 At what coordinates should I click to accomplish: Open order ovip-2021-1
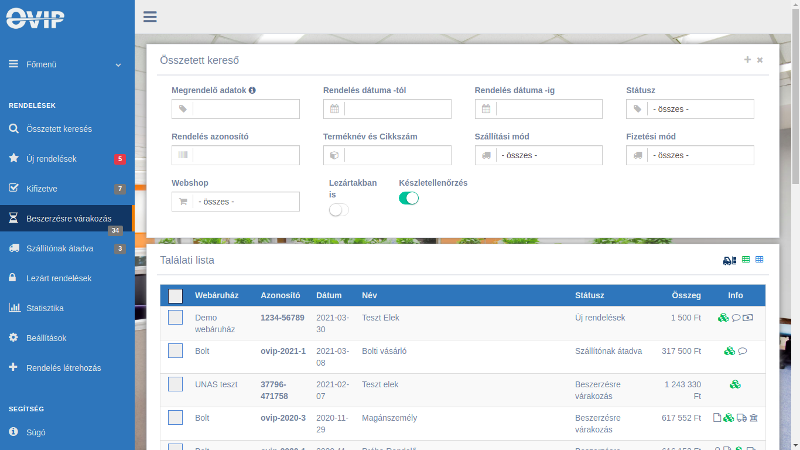(x=283, y=351)
